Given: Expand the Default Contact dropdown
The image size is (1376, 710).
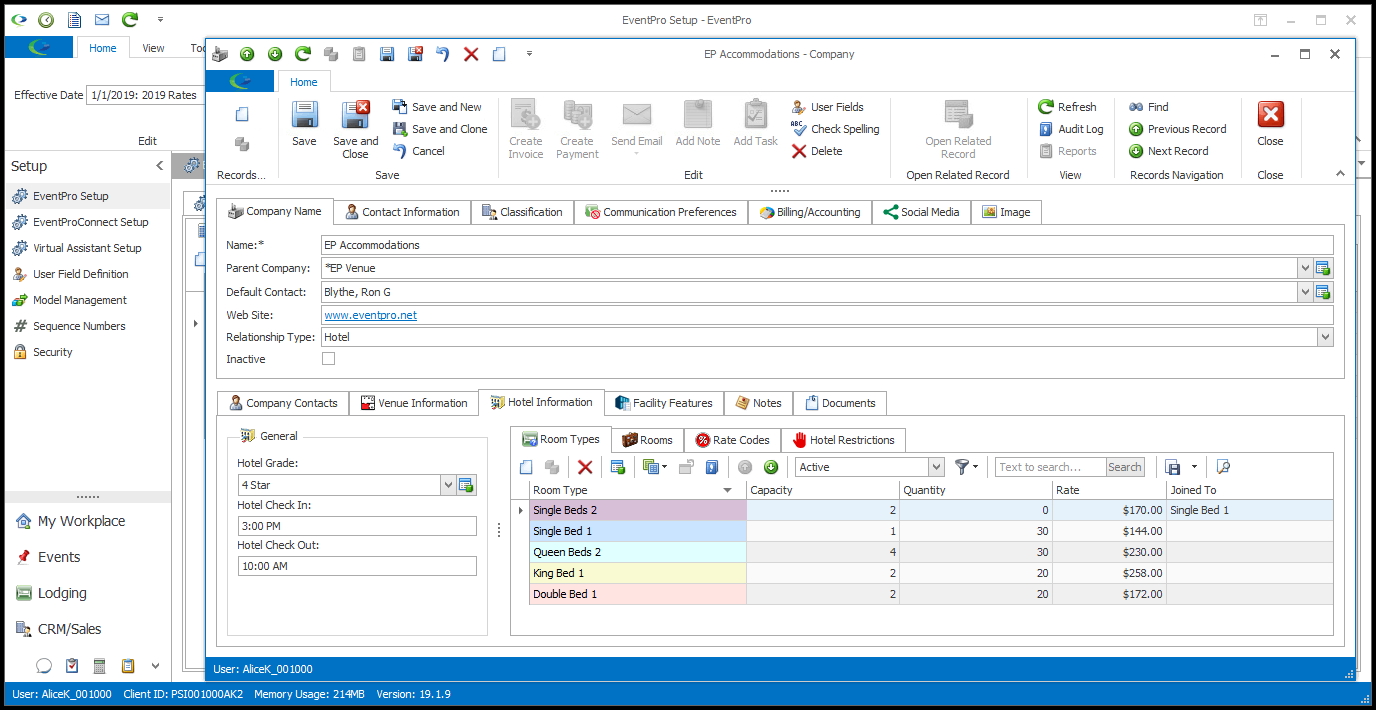Looking at the screenshot, I should coord(1305,292).
